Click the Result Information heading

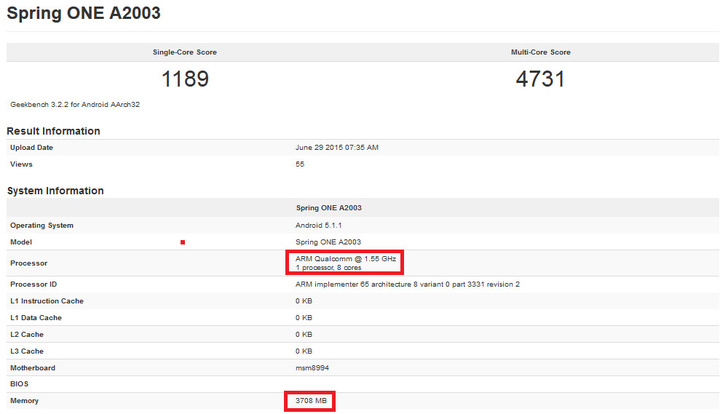pos(53,131)
